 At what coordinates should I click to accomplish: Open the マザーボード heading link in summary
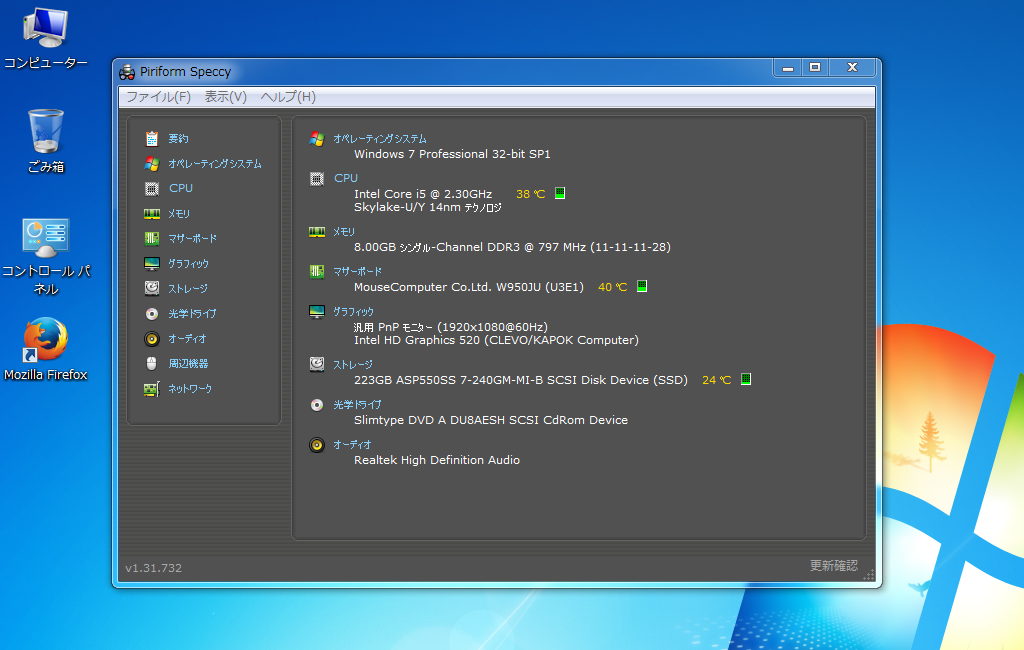pos(357,272)
